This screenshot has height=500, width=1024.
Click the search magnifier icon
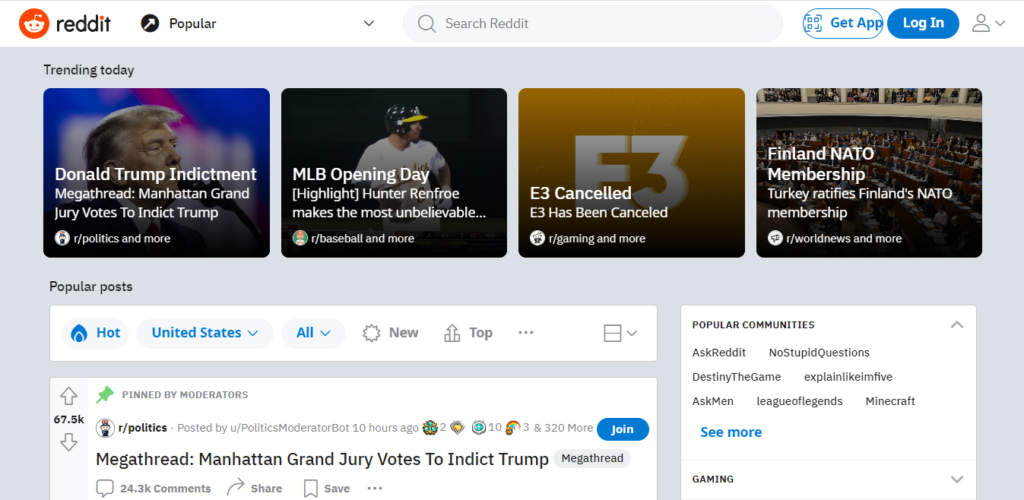[426, 23]
